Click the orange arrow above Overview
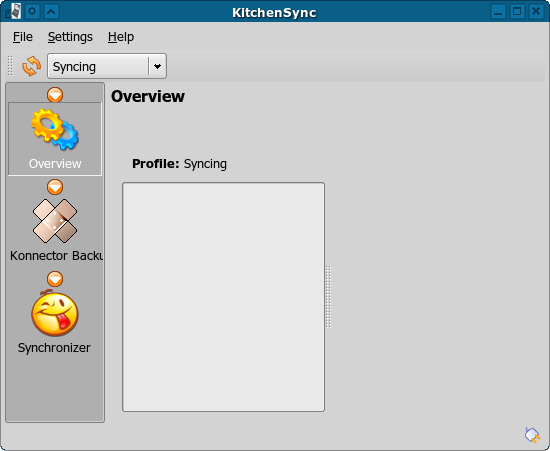Image resolution: width=550 pixels, height=451 pixels. [55, 95]
